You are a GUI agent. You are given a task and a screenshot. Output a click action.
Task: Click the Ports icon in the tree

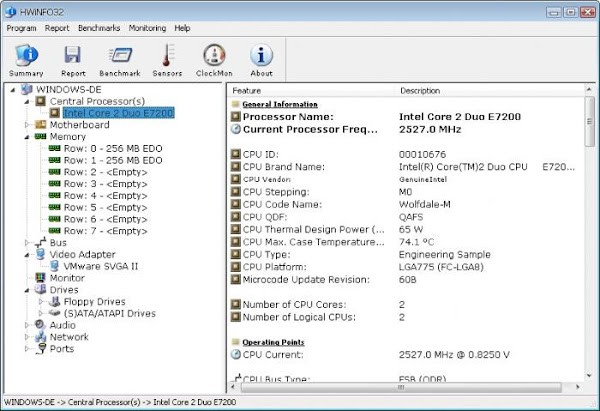coord(41,349)
